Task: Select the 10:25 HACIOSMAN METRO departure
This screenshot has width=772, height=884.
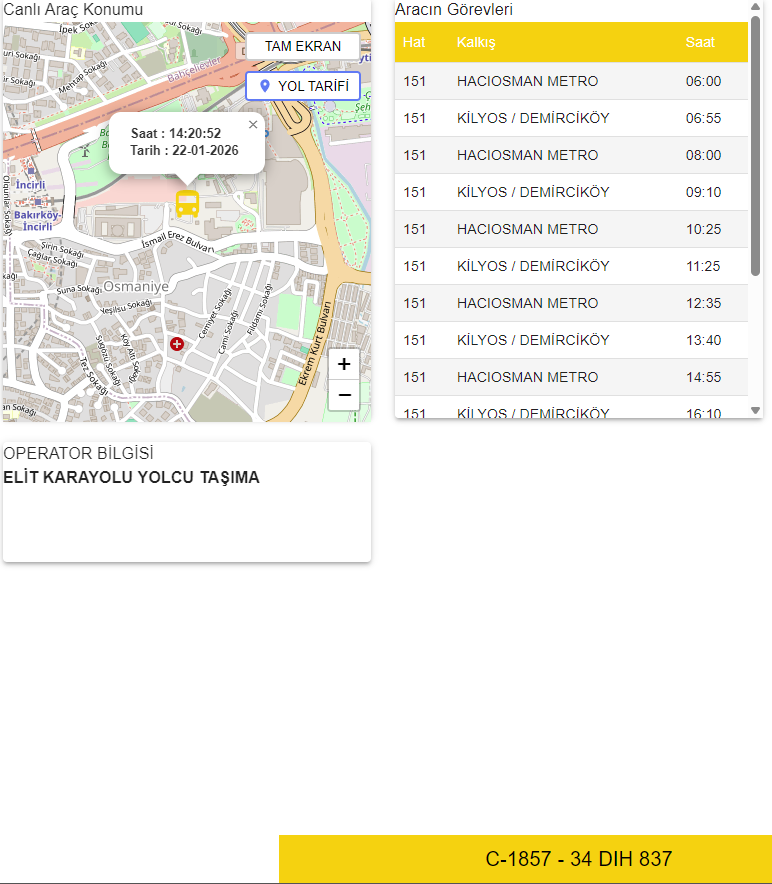Action: [571, 229]
